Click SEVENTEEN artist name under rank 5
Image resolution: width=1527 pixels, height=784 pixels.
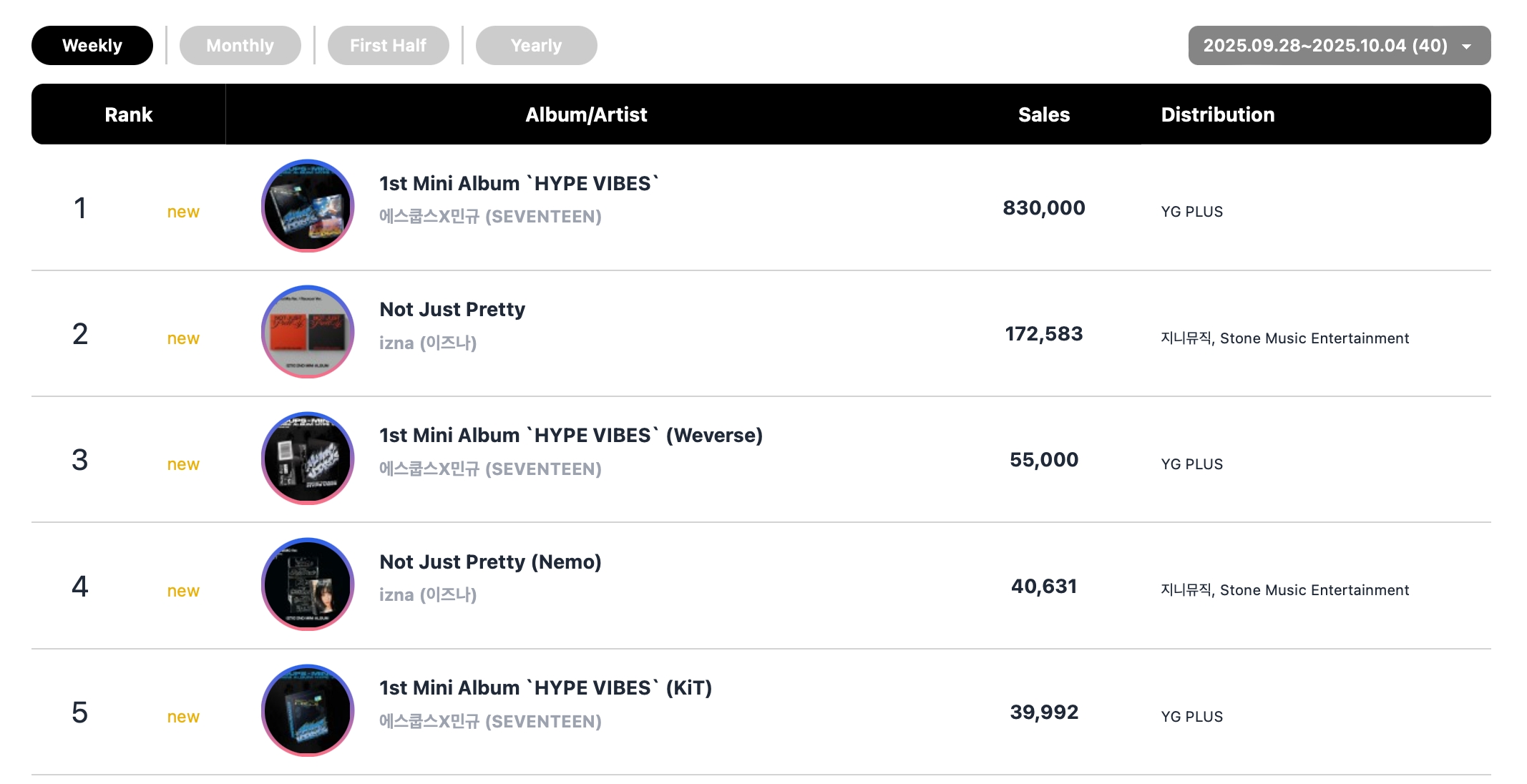point(490,721)
